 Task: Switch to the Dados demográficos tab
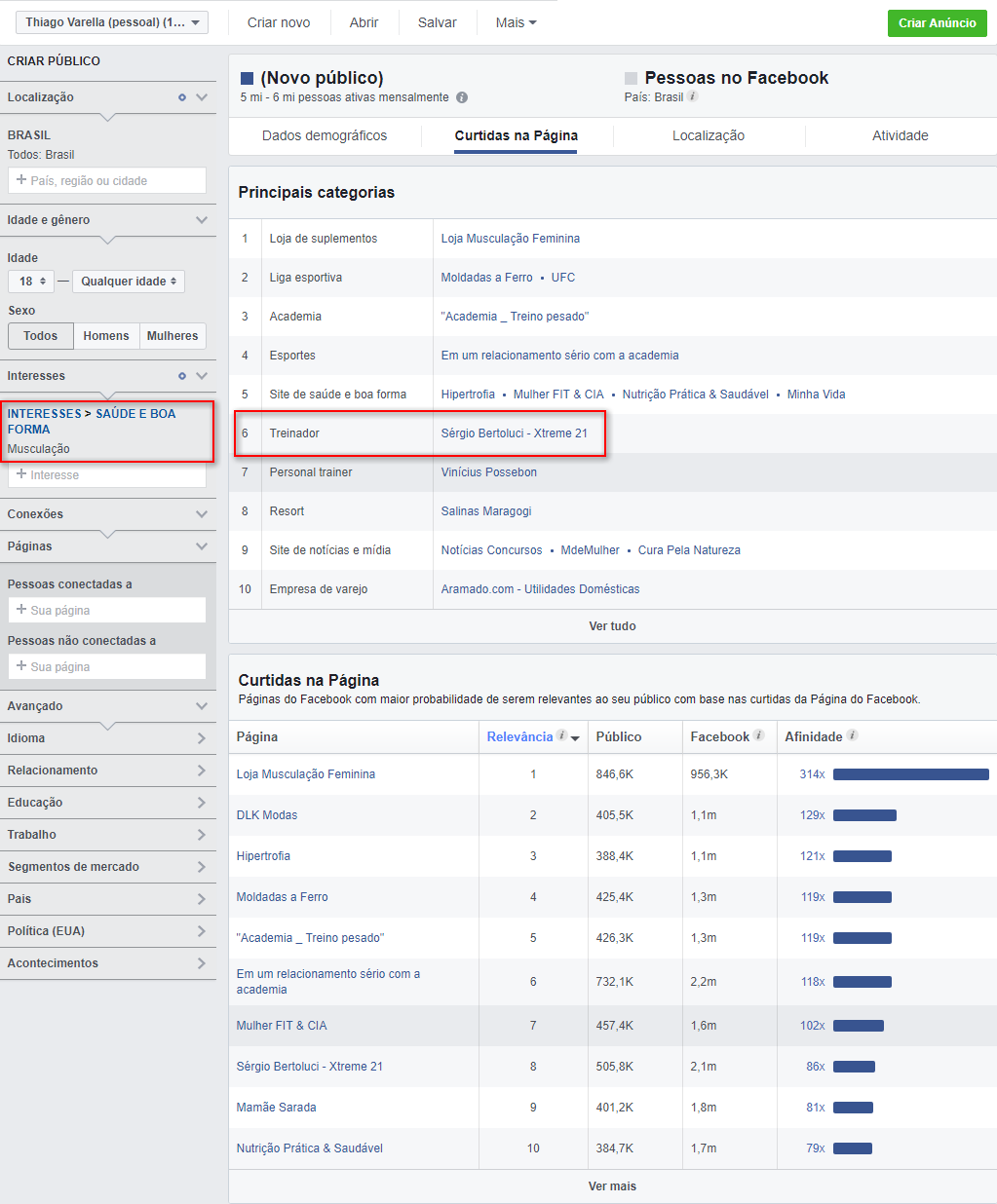pos(325,135)
